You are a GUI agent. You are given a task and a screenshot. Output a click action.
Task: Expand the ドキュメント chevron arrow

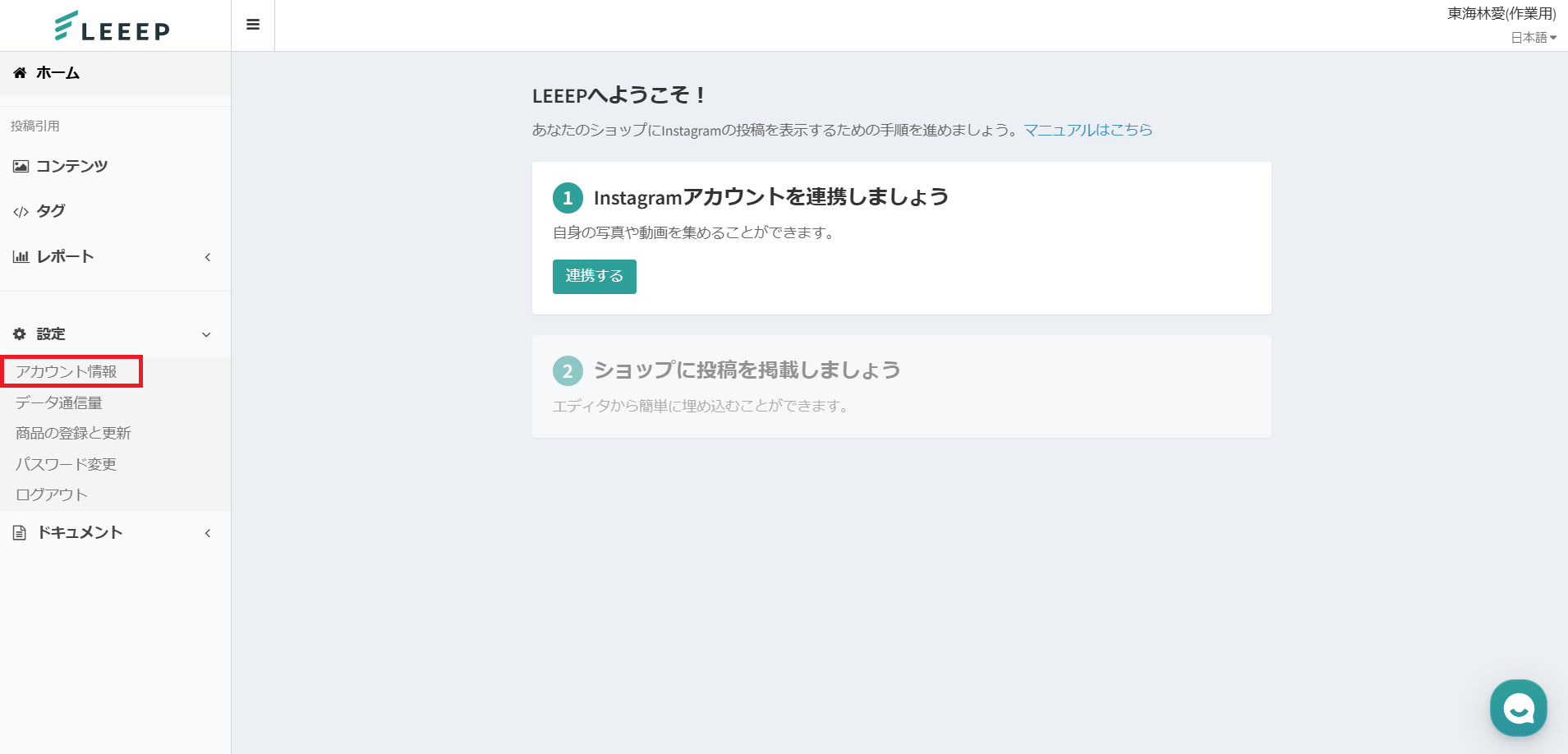click(x=208, y=533)
